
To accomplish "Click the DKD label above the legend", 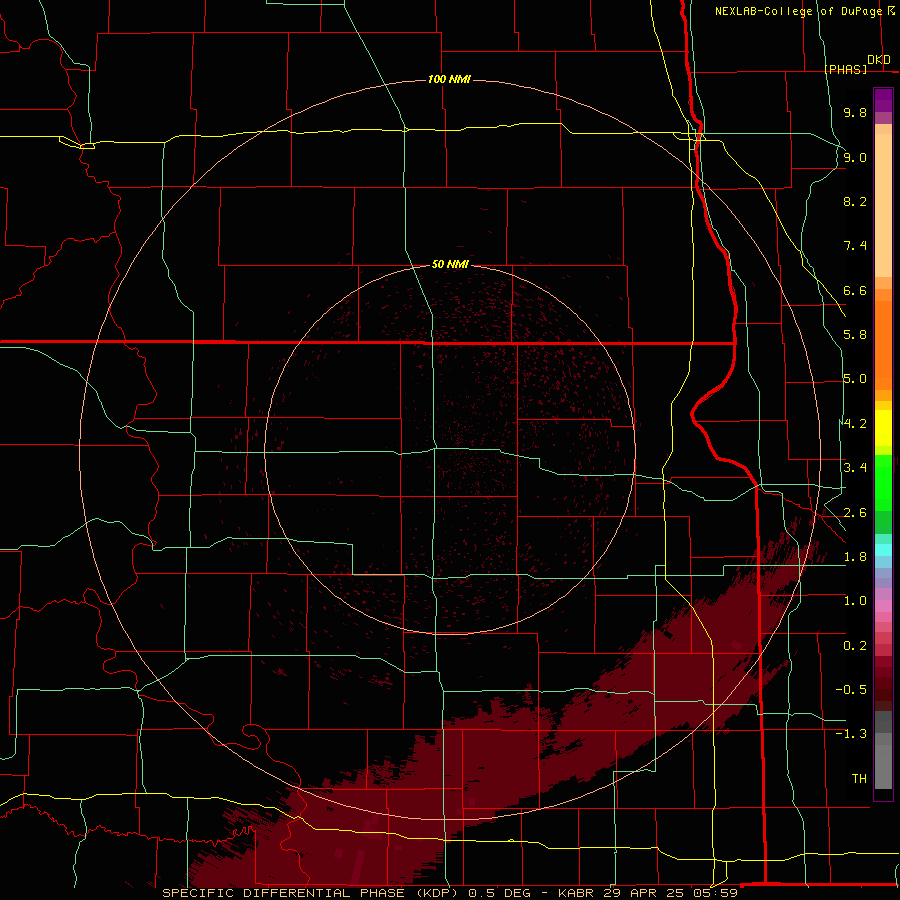I will point(879,60).
